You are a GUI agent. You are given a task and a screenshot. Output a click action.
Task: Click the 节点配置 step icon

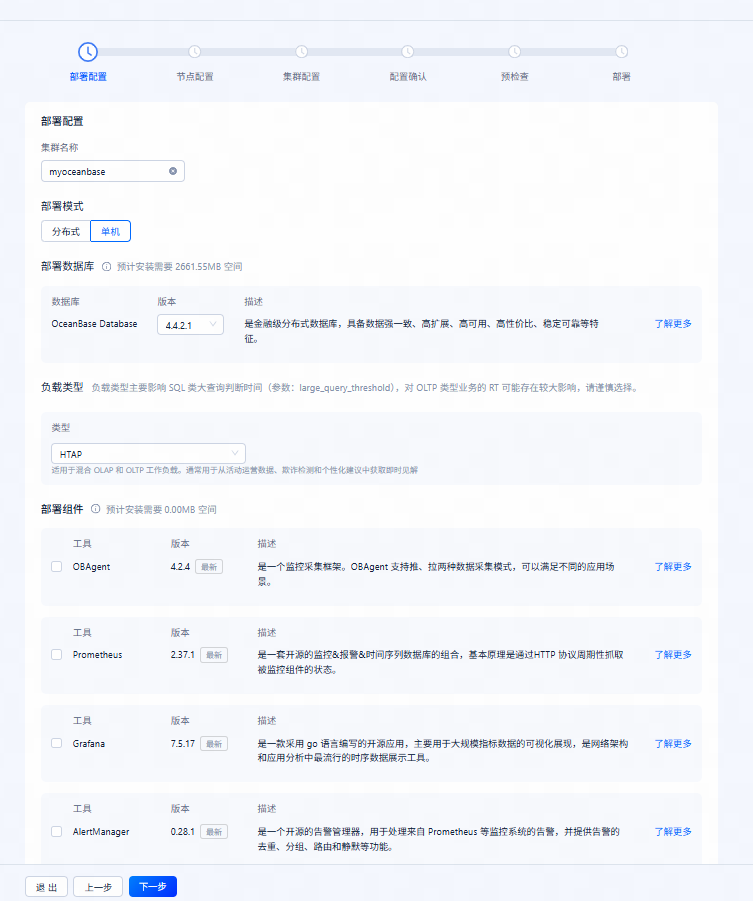tap(195, 52)
